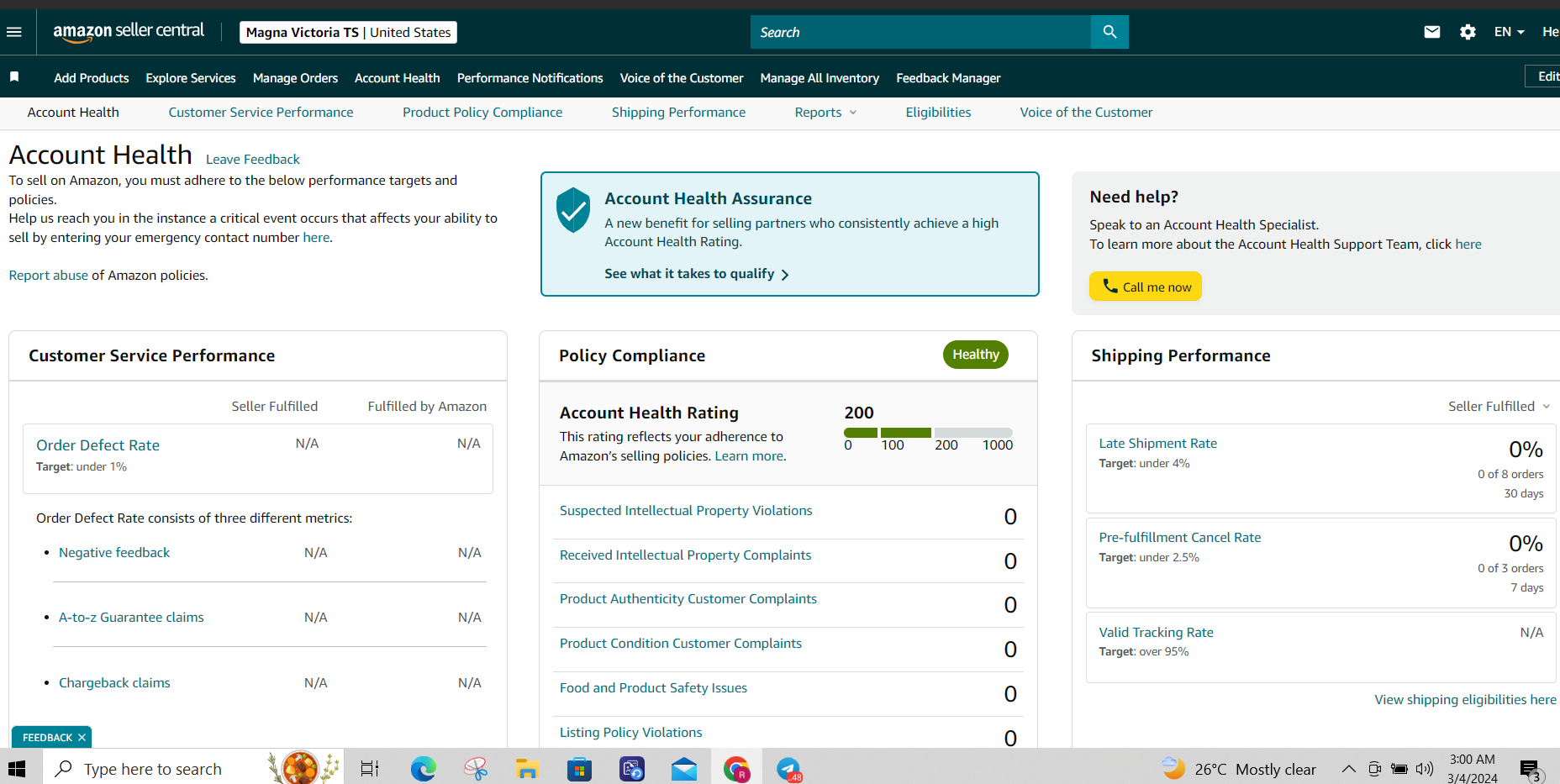Launch Microsoft Edge from the taskbar
1560x784 pixels.
coord(424,769)
